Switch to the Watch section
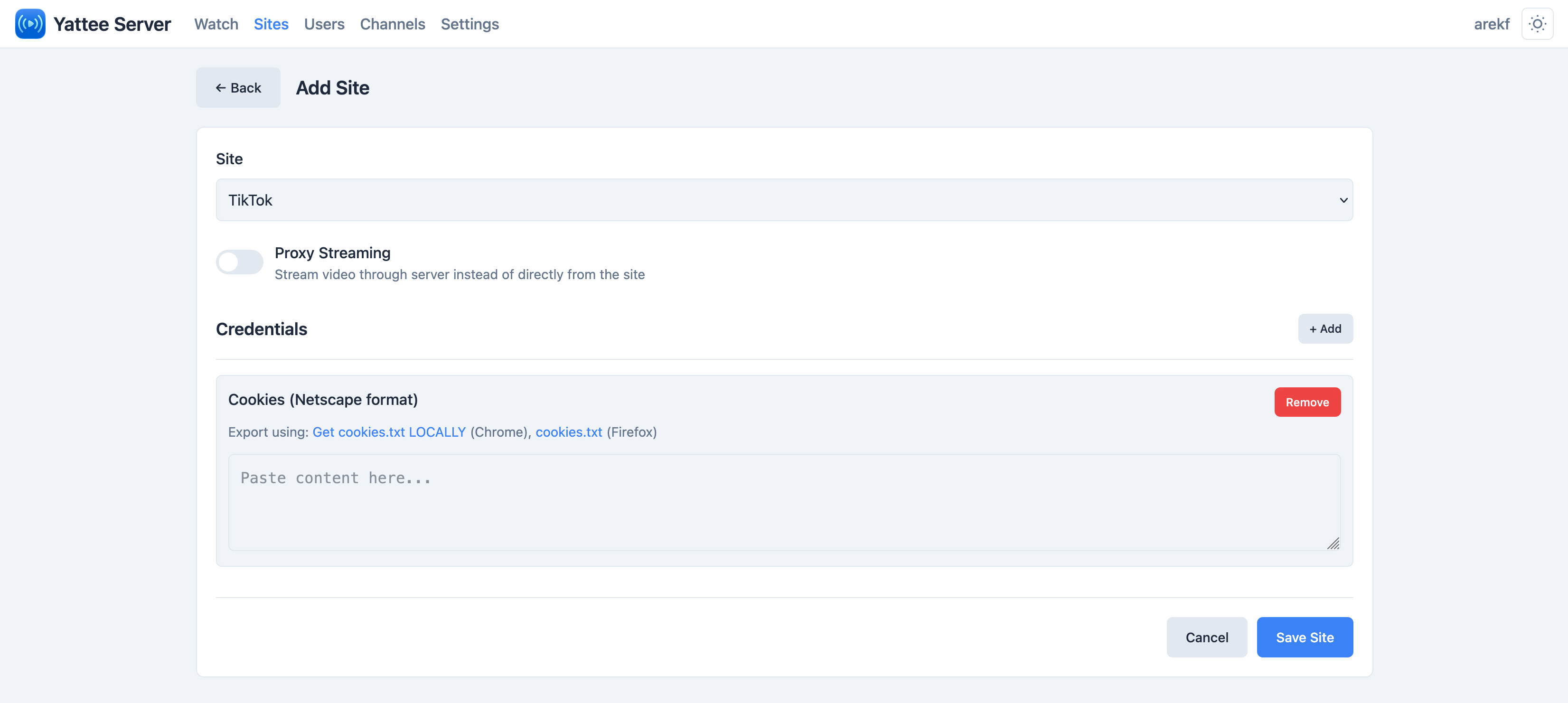1568x703 pixels. (x=216, y=24)
